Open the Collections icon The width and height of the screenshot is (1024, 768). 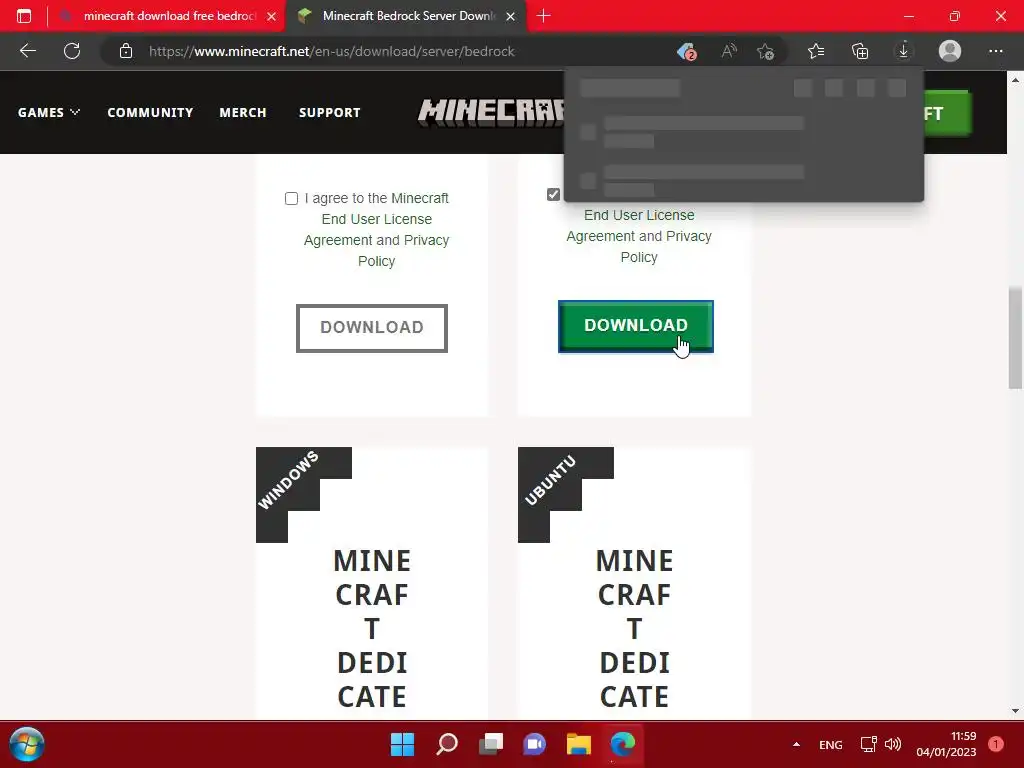(860, 51)
